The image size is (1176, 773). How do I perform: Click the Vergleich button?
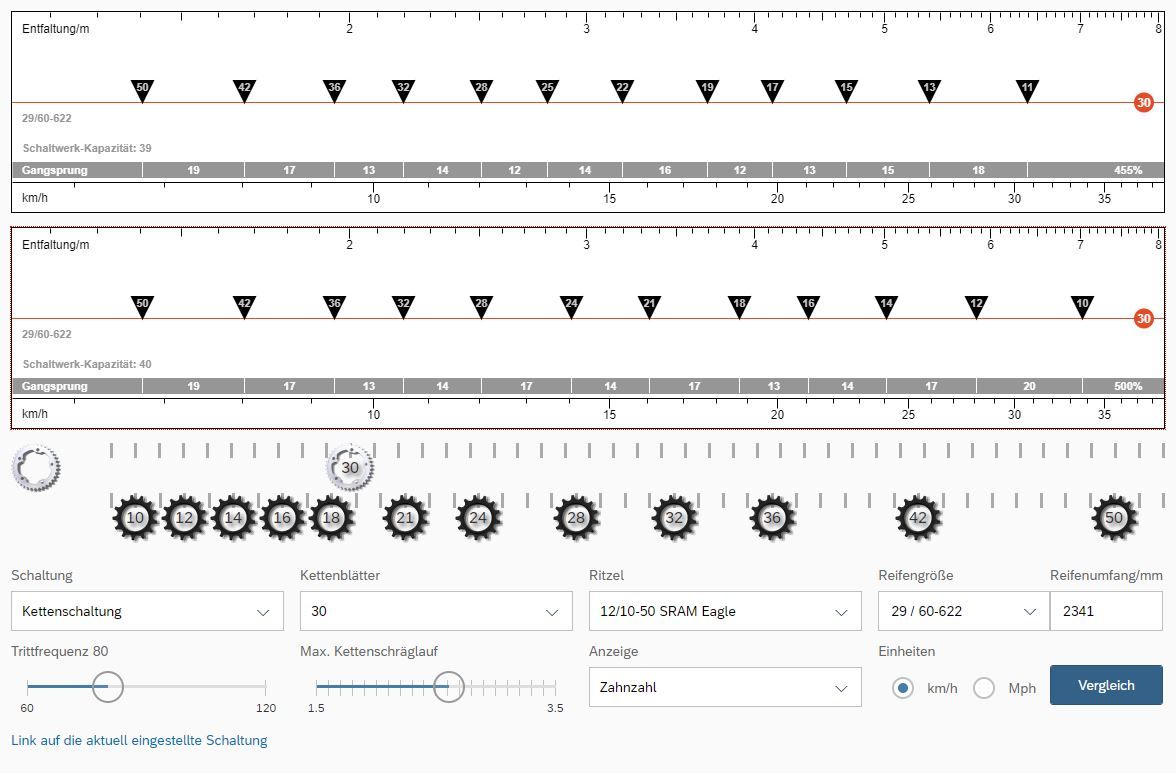tap(1106, 685)
